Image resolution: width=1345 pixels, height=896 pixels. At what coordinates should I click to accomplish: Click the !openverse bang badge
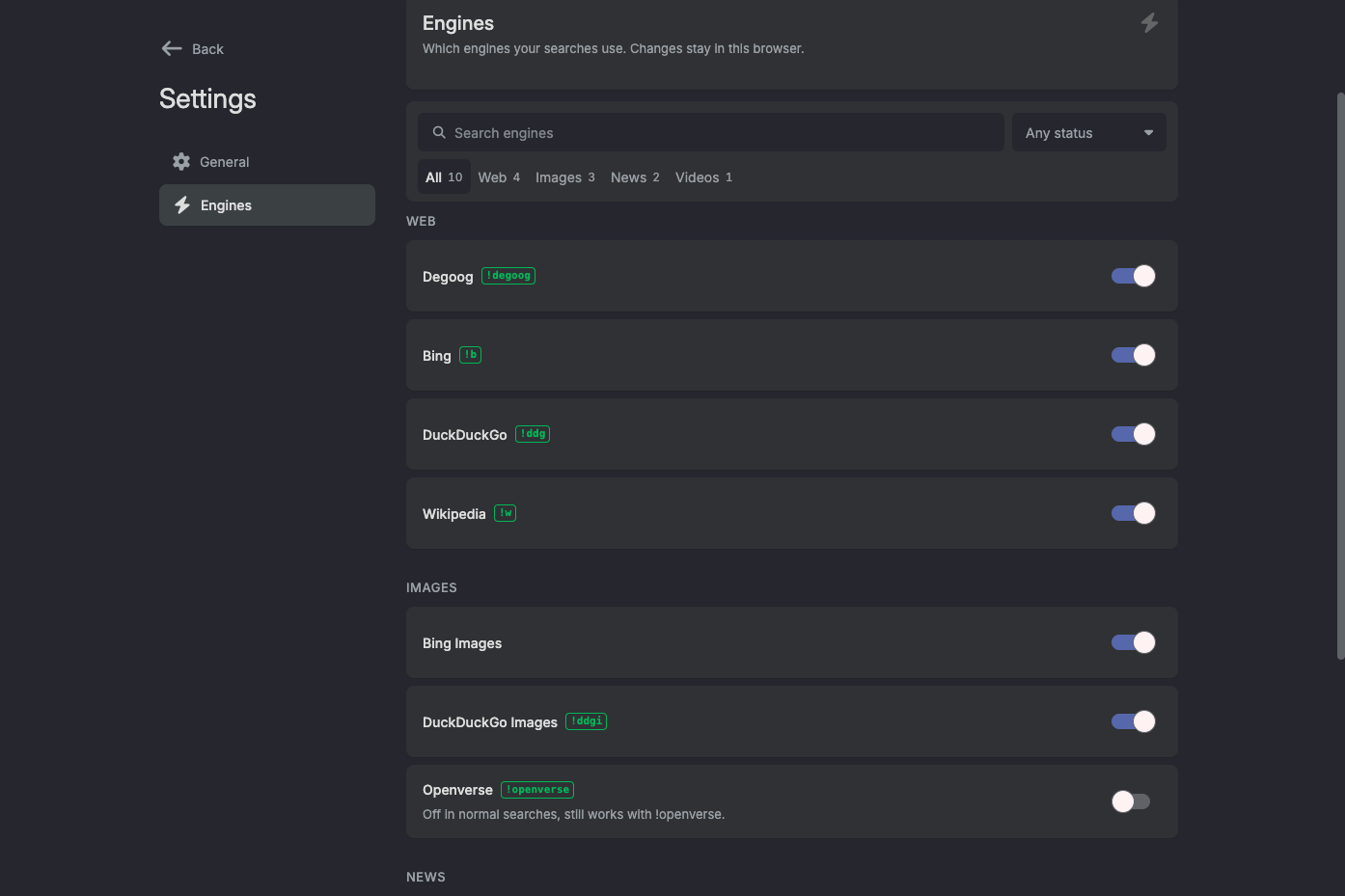tap(537, 790)
